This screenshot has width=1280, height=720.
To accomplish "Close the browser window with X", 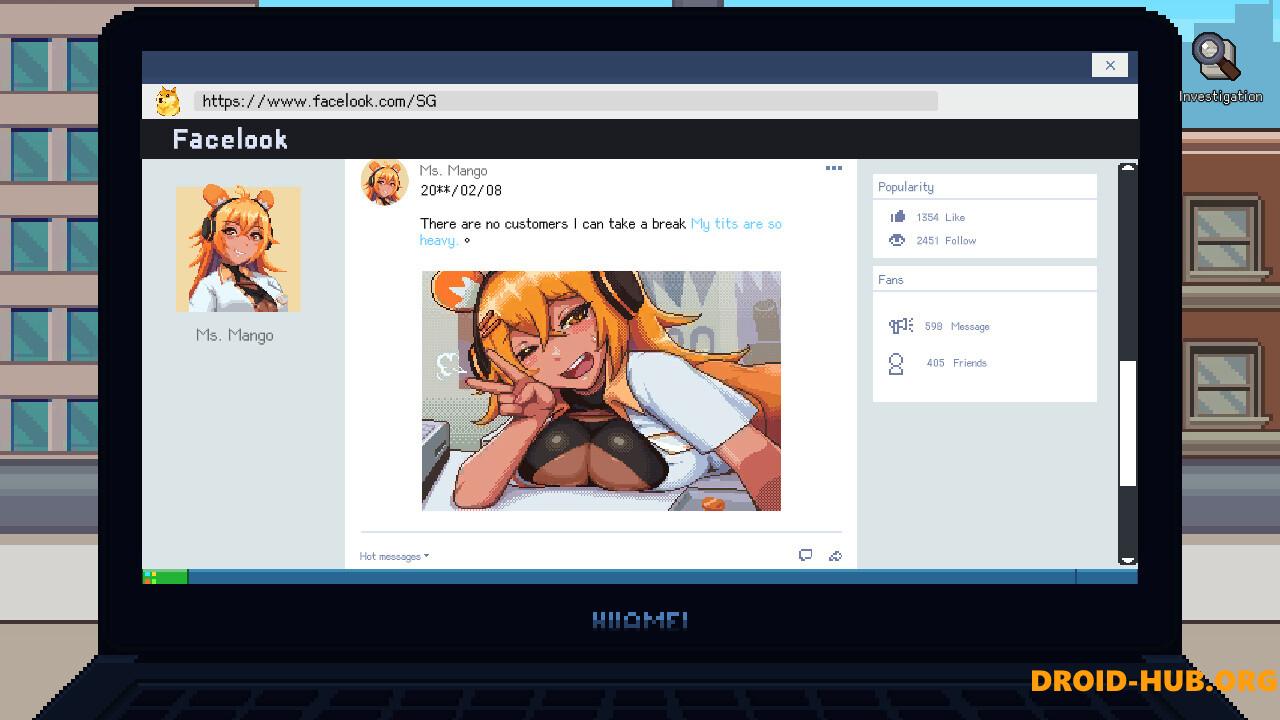I will click(1109, 65).
